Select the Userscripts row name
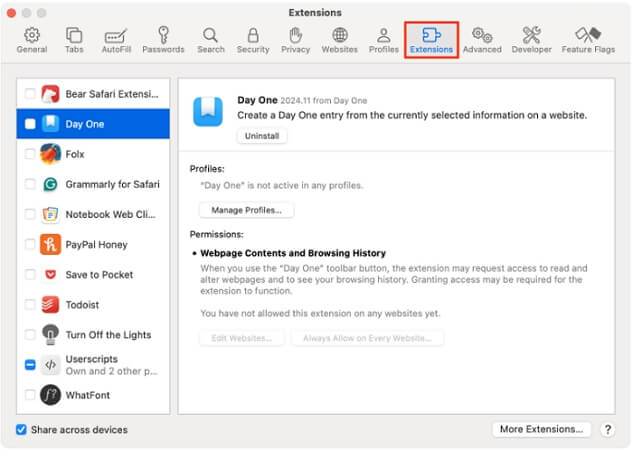The height and width of the screenshot is (450, 633). (x=92, y=359)
